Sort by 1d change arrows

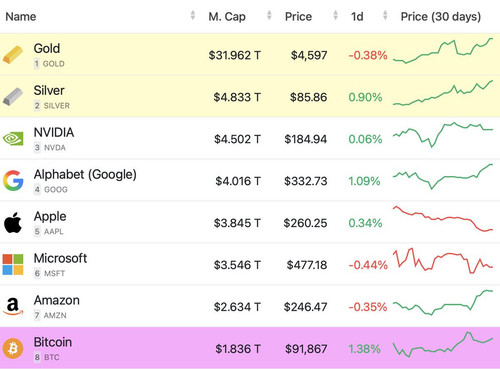pos(385,15)
